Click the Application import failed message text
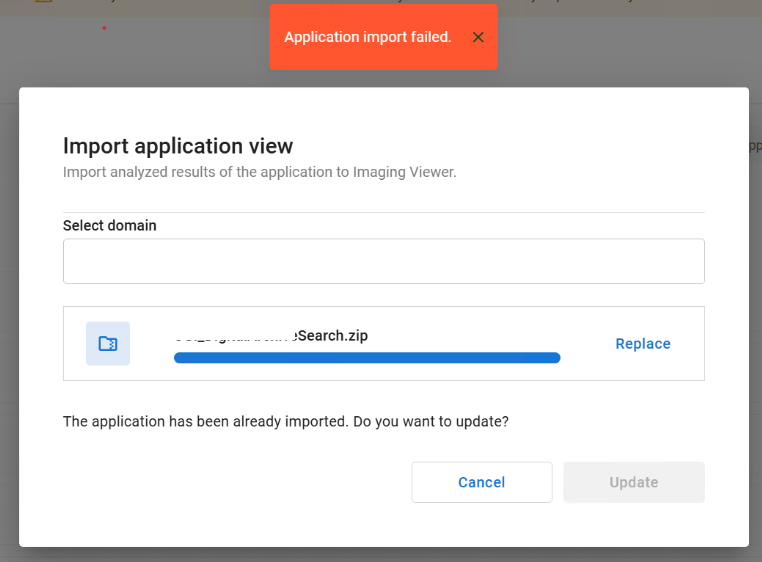 point(368,37)
